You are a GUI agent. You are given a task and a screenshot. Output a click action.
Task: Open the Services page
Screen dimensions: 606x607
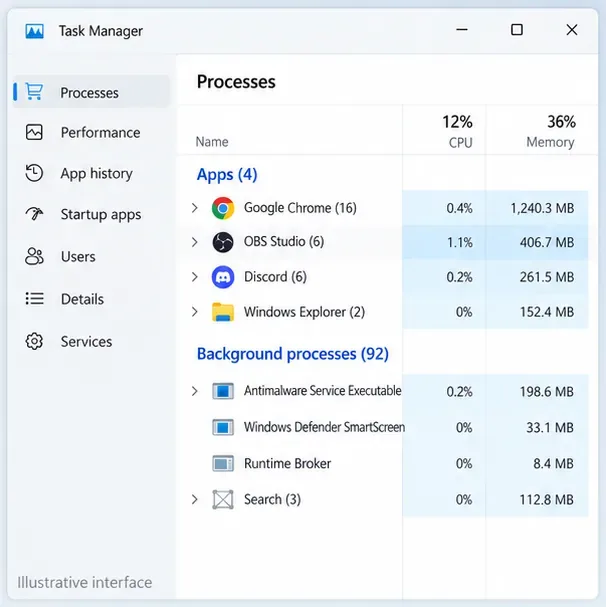86,342
